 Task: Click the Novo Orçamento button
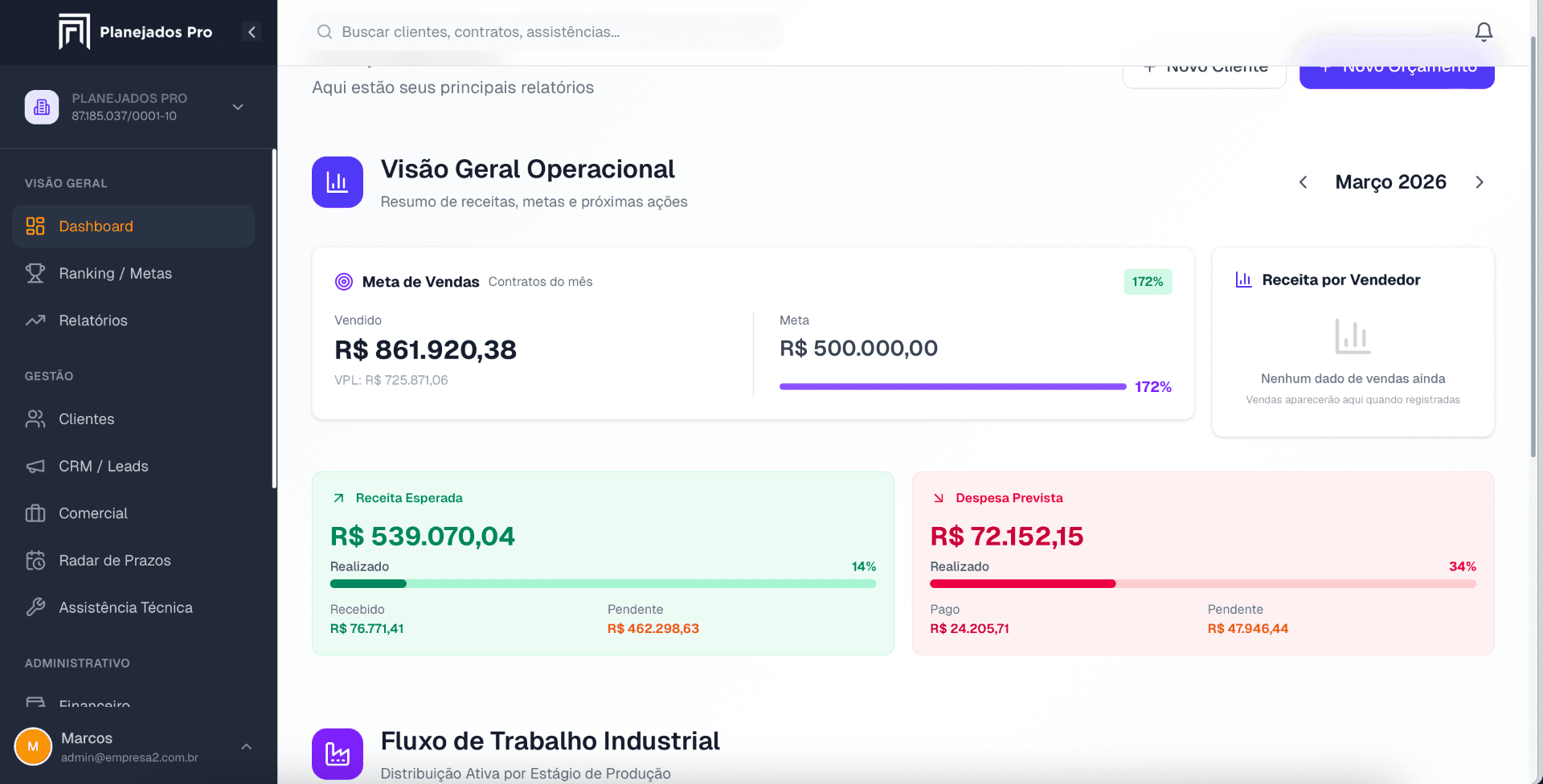[1397, 71]
